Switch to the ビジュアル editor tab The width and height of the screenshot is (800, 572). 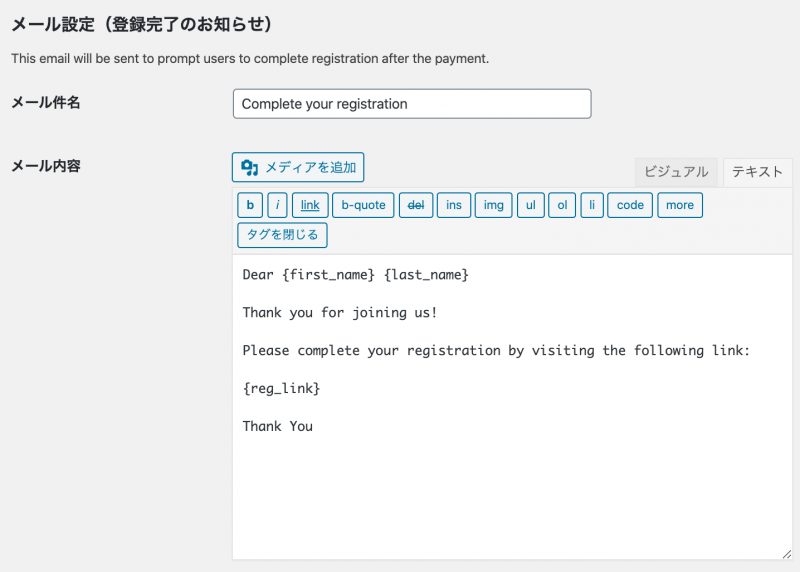(x=676, y=172)
